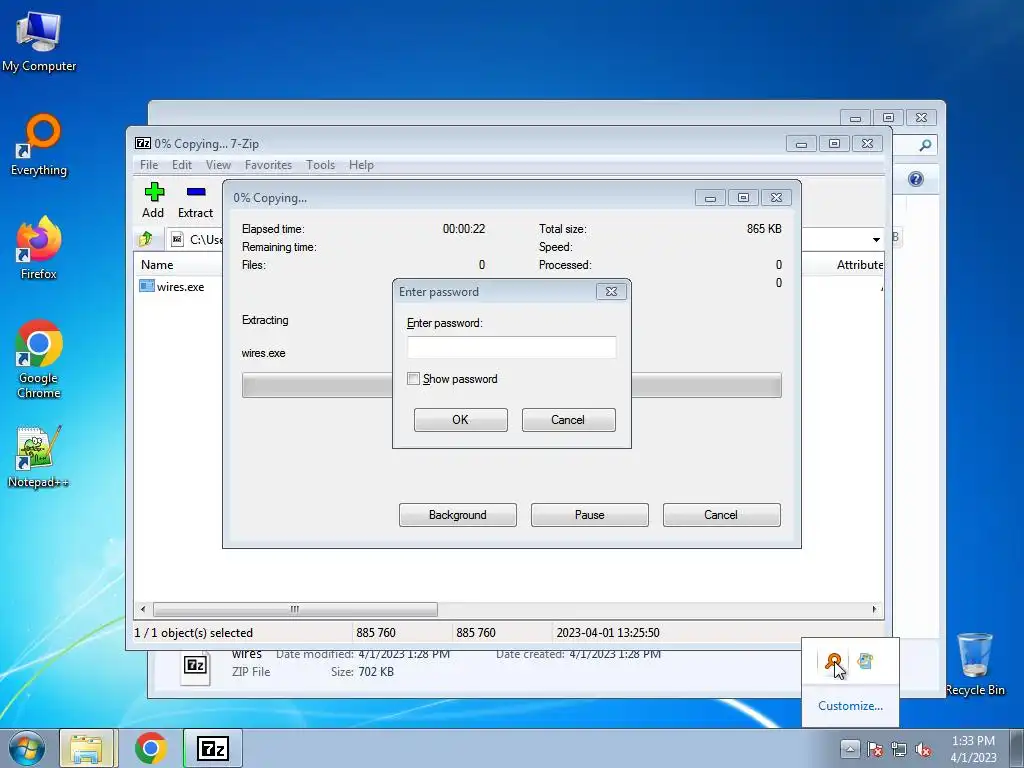Viewport: 1024px width, 768px height.
Task: Click status bar date 2023-04-01 13:25:50
Action: [x=607, y=633]
